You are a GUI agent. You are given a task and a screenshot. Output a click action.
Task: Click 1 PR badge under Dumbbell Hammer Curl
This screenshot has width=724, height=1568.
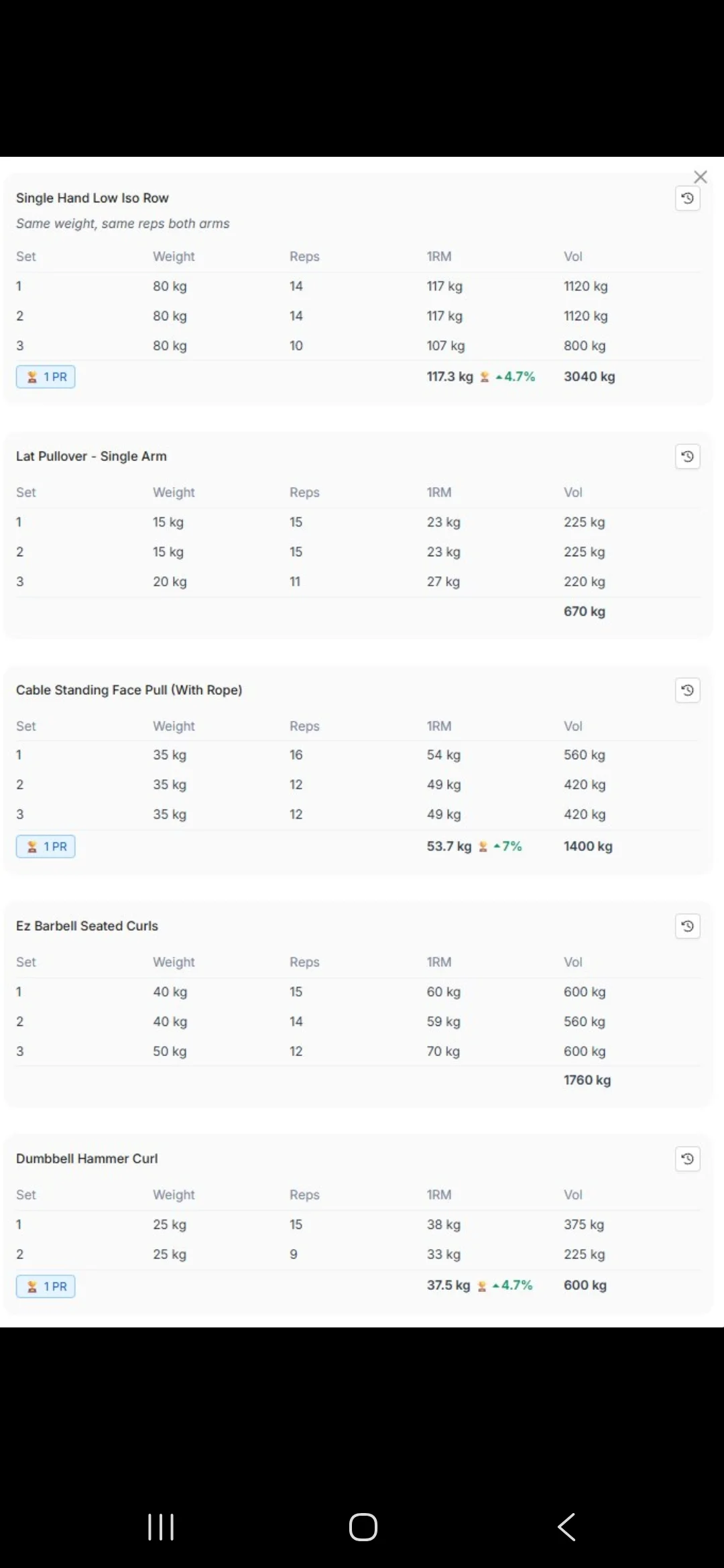(x=46, y=1287)
